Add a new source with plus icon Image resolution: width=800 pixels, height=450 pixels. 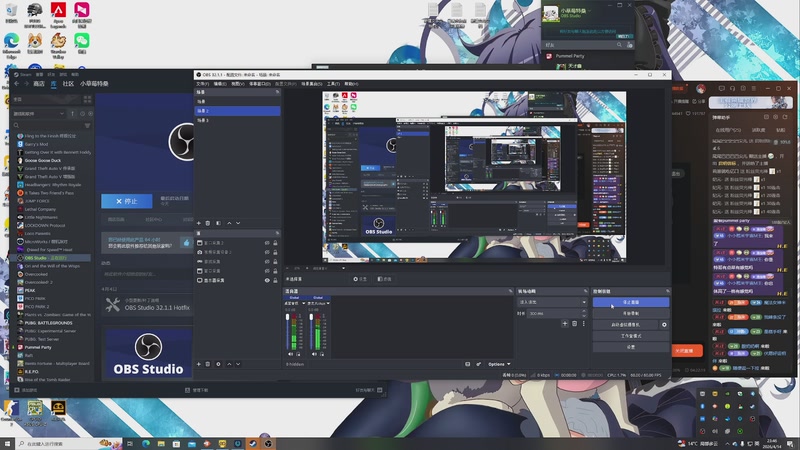(199, 364)
